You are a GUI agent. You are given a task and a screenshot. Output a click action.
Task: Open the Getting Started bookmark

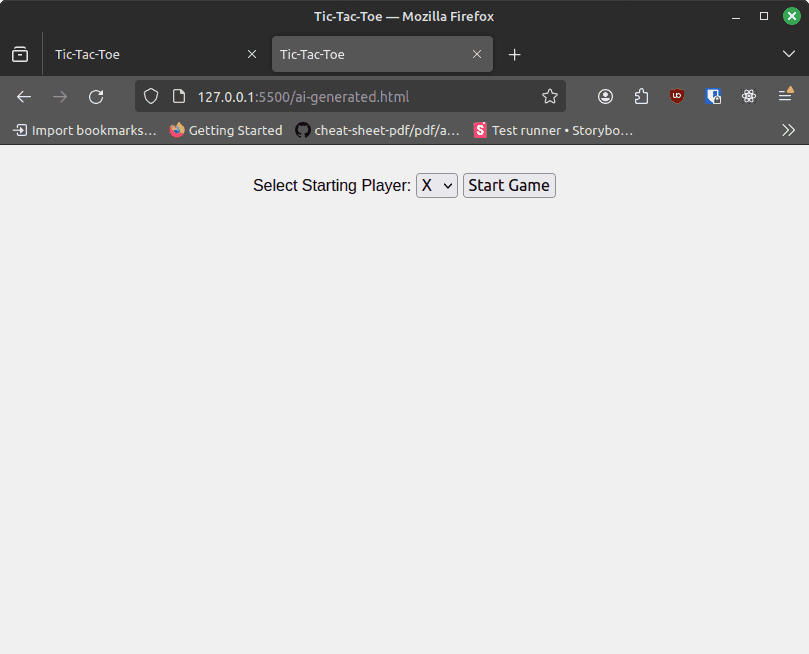coord(226,130)
